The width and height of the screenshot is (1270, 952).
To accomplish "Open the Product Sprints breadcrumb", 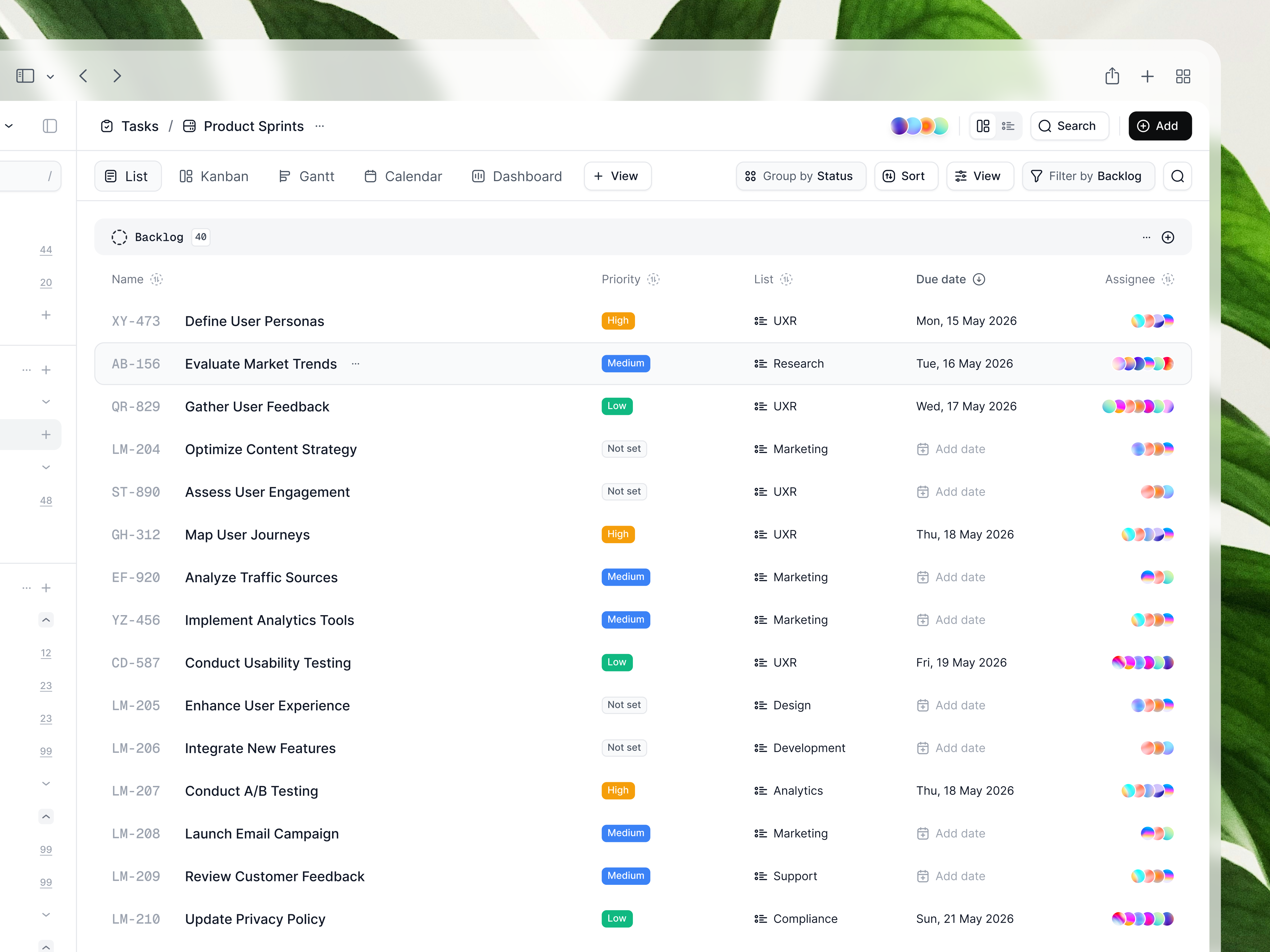I will point(243,126).
